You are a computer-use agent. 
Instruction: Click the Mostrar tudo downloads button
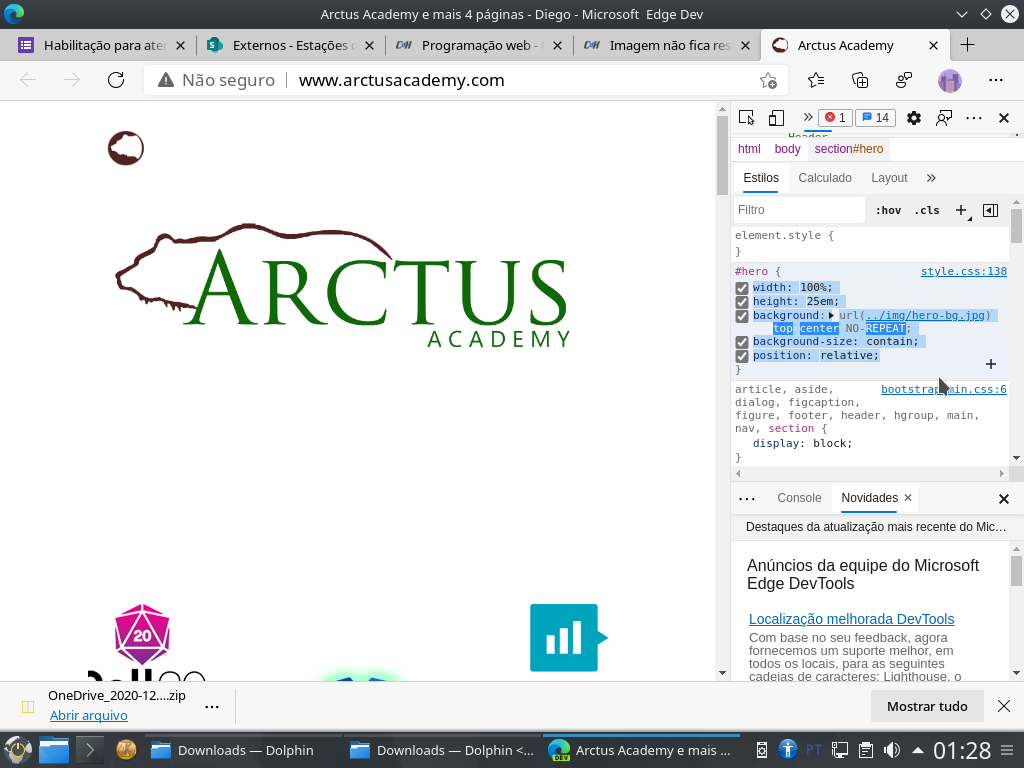927,706
